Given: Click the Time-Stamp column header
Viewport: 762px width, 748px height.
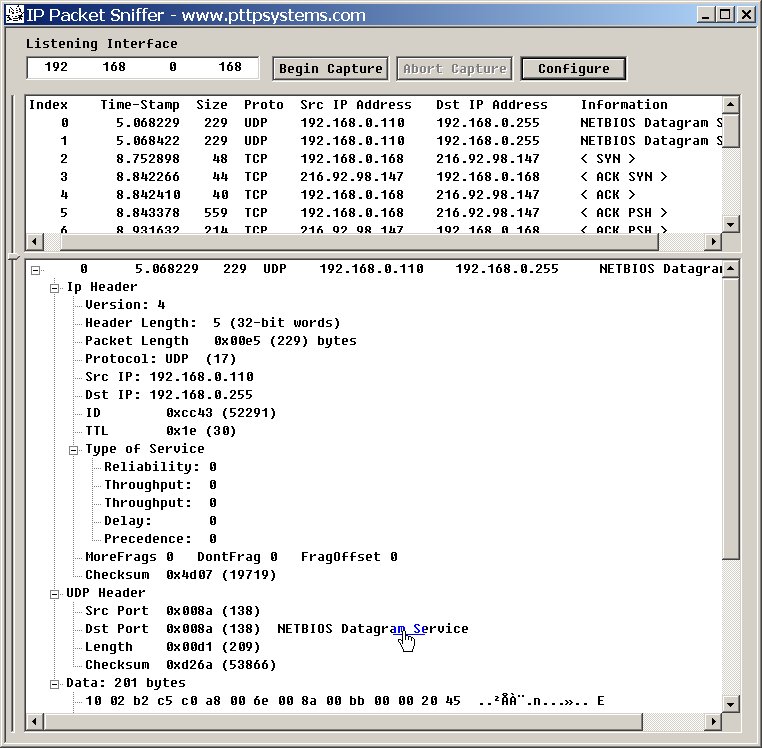Looking at the screenshot, I should [x=140, y=105].
